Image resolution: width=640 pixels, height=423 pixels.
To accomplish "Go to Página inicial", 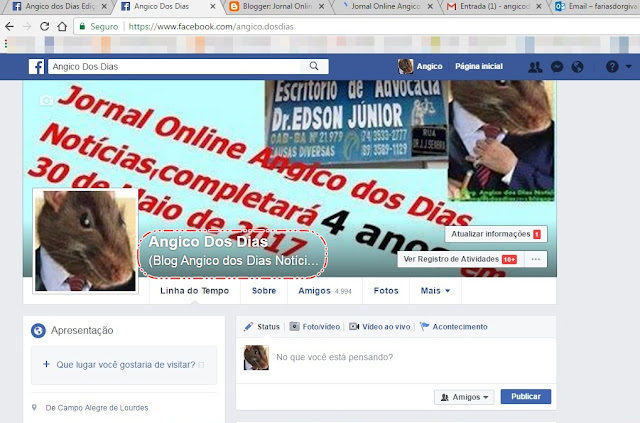I will (x=479, y=66).
